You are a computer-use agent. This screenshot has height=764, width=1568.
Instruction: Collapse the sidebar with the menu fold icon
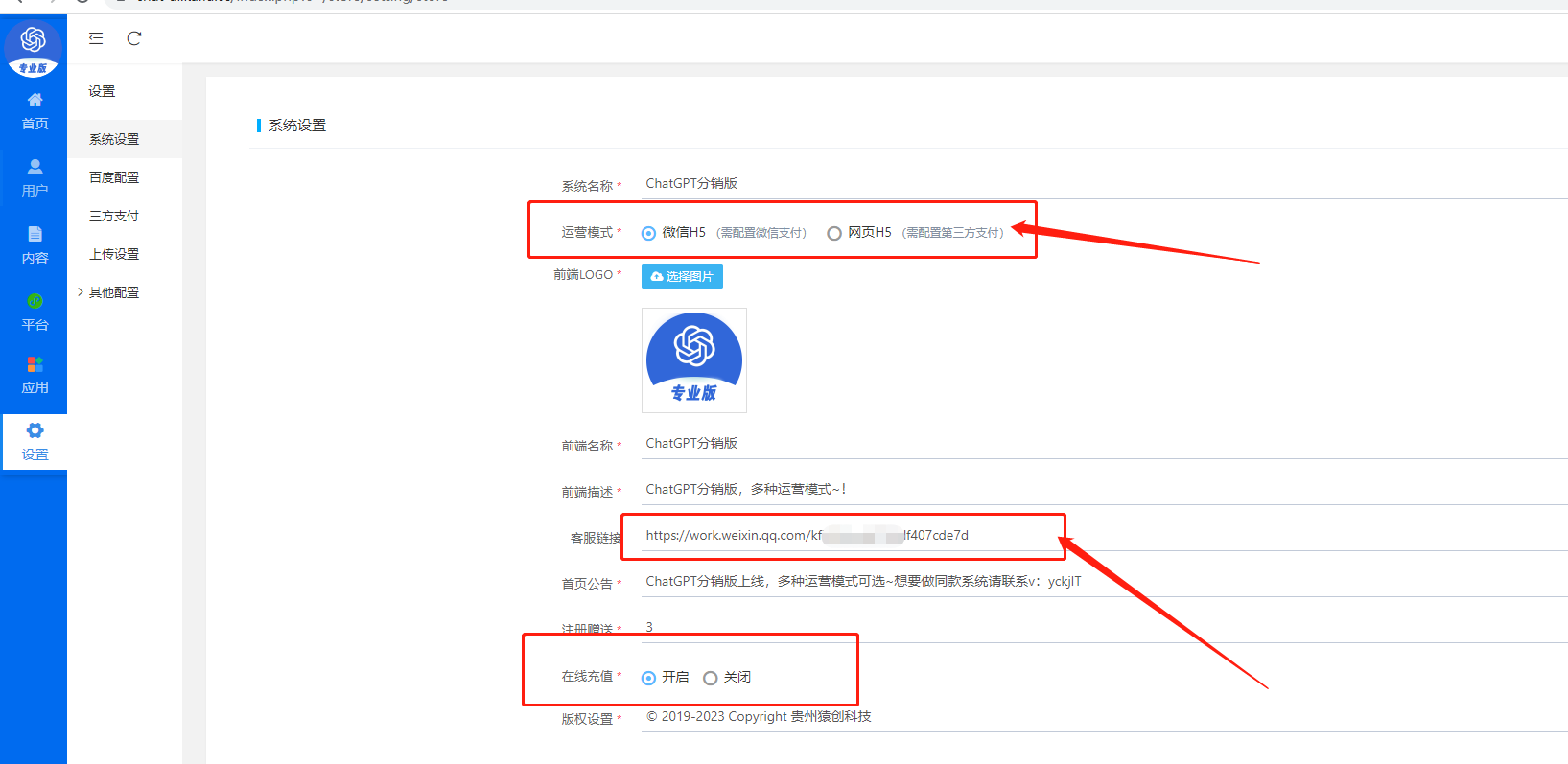96,38
